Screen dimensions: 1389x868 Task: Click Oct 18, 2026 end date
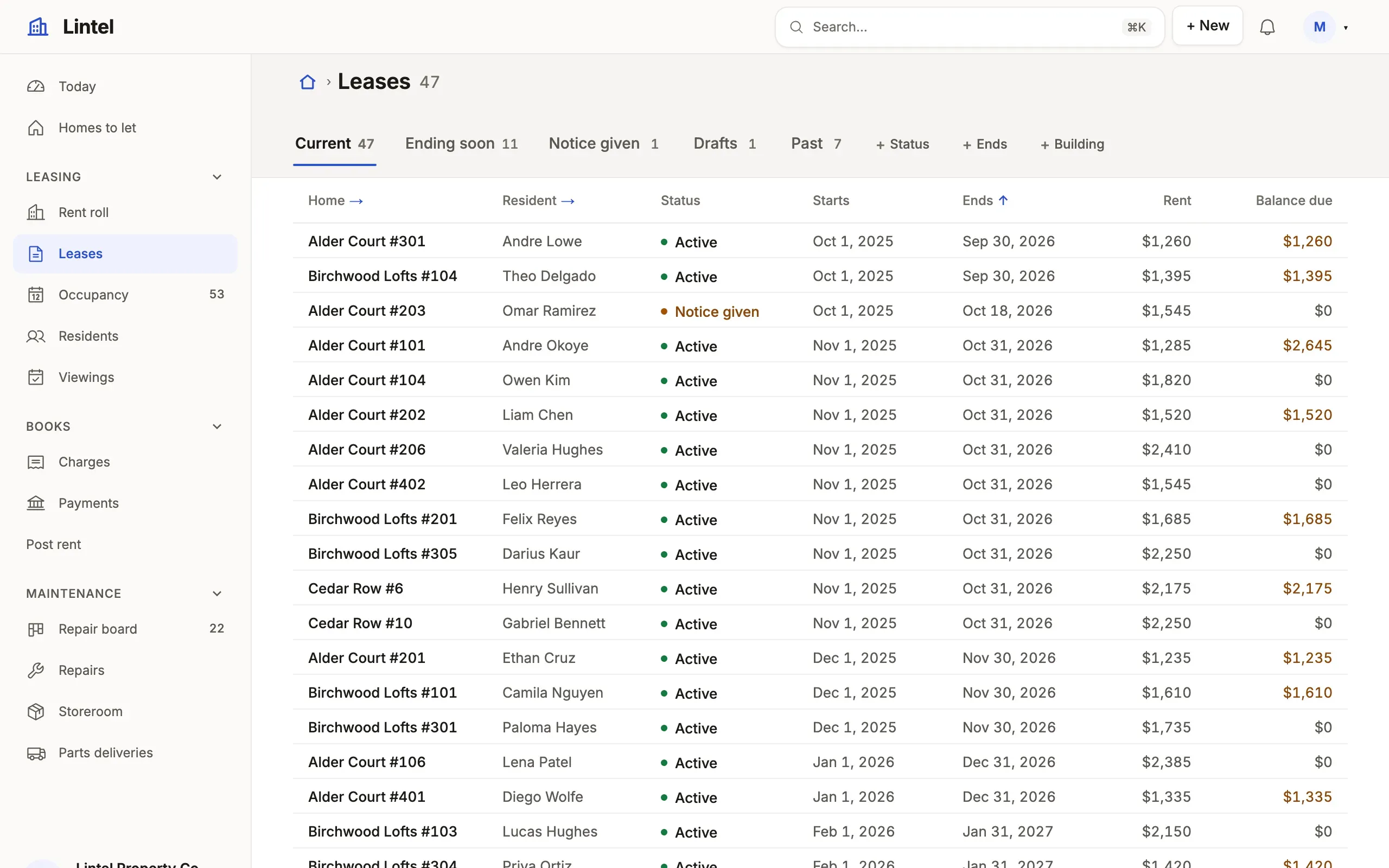pyautogui.click(x=1008, y=310)
